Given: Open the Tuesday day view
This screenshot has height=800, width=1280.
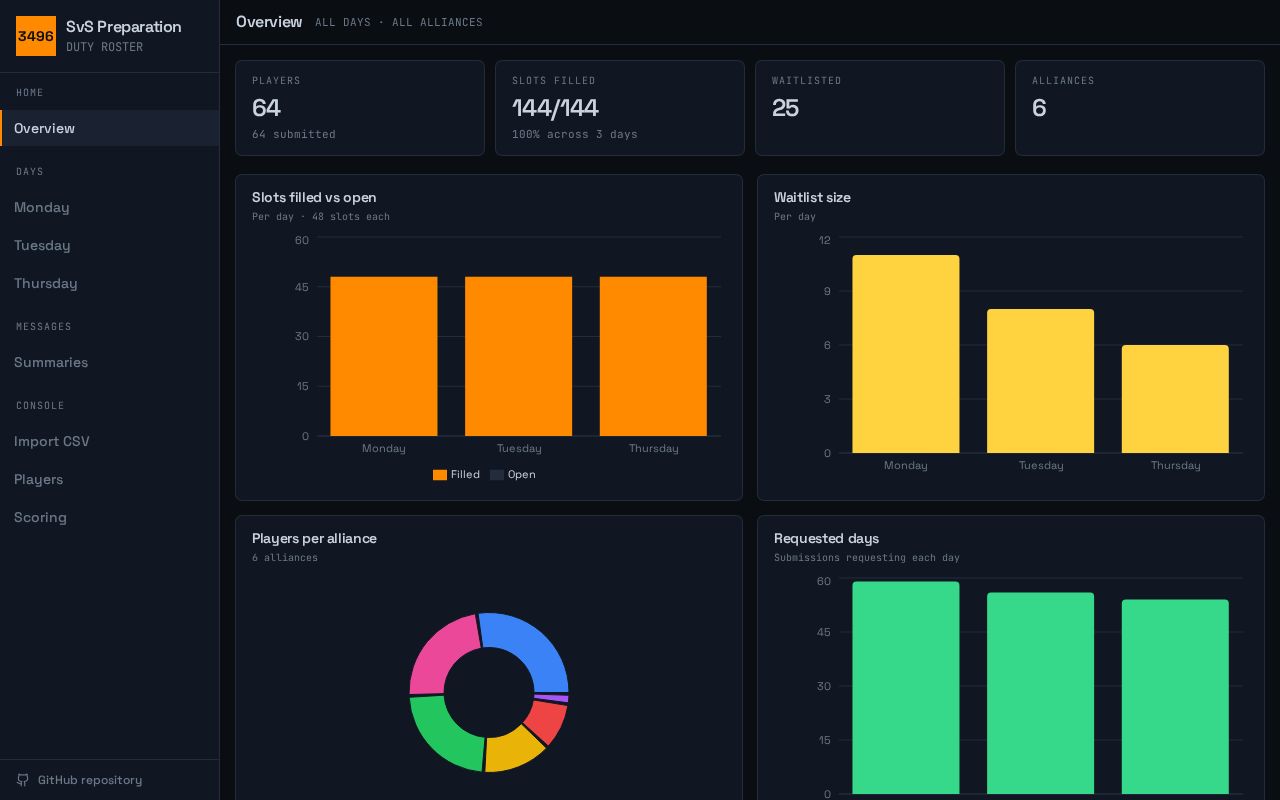Looking at the screenshot, I should click(x=110, y=245).
